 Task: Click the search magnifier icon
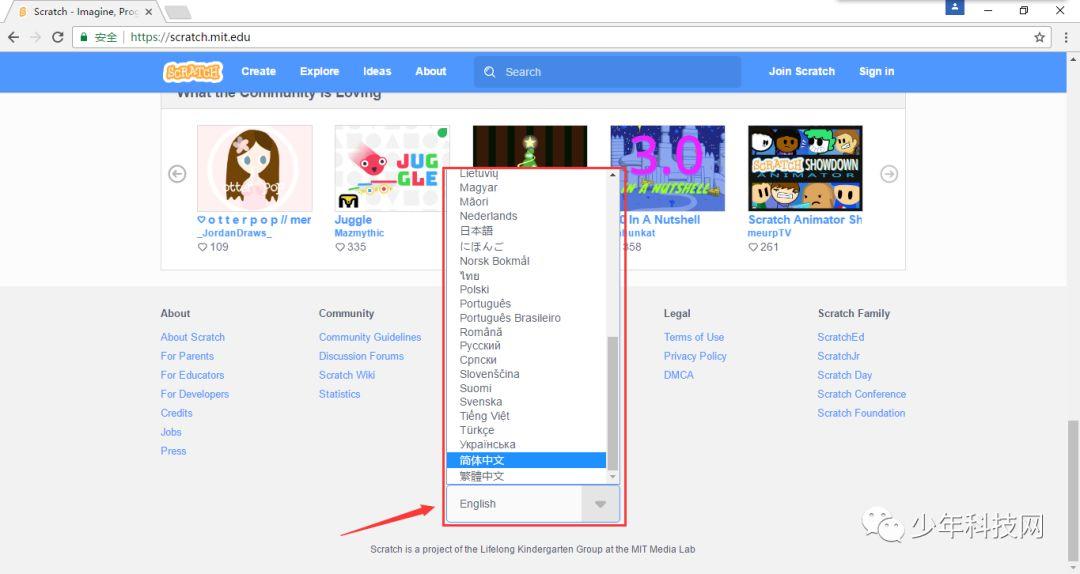(490, 72)
